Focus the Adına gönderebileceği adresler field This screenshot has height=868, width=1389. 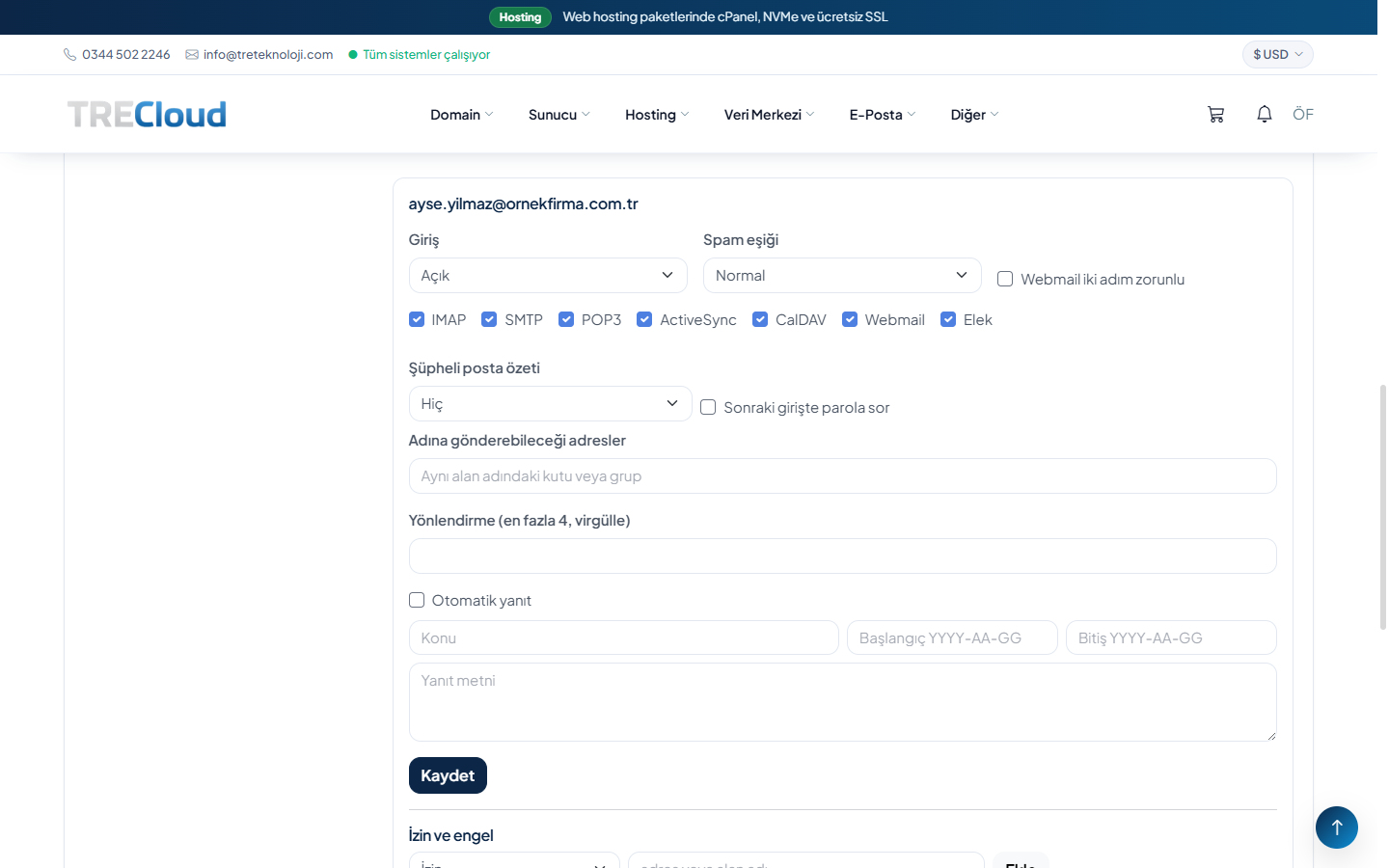pos(843,475)
